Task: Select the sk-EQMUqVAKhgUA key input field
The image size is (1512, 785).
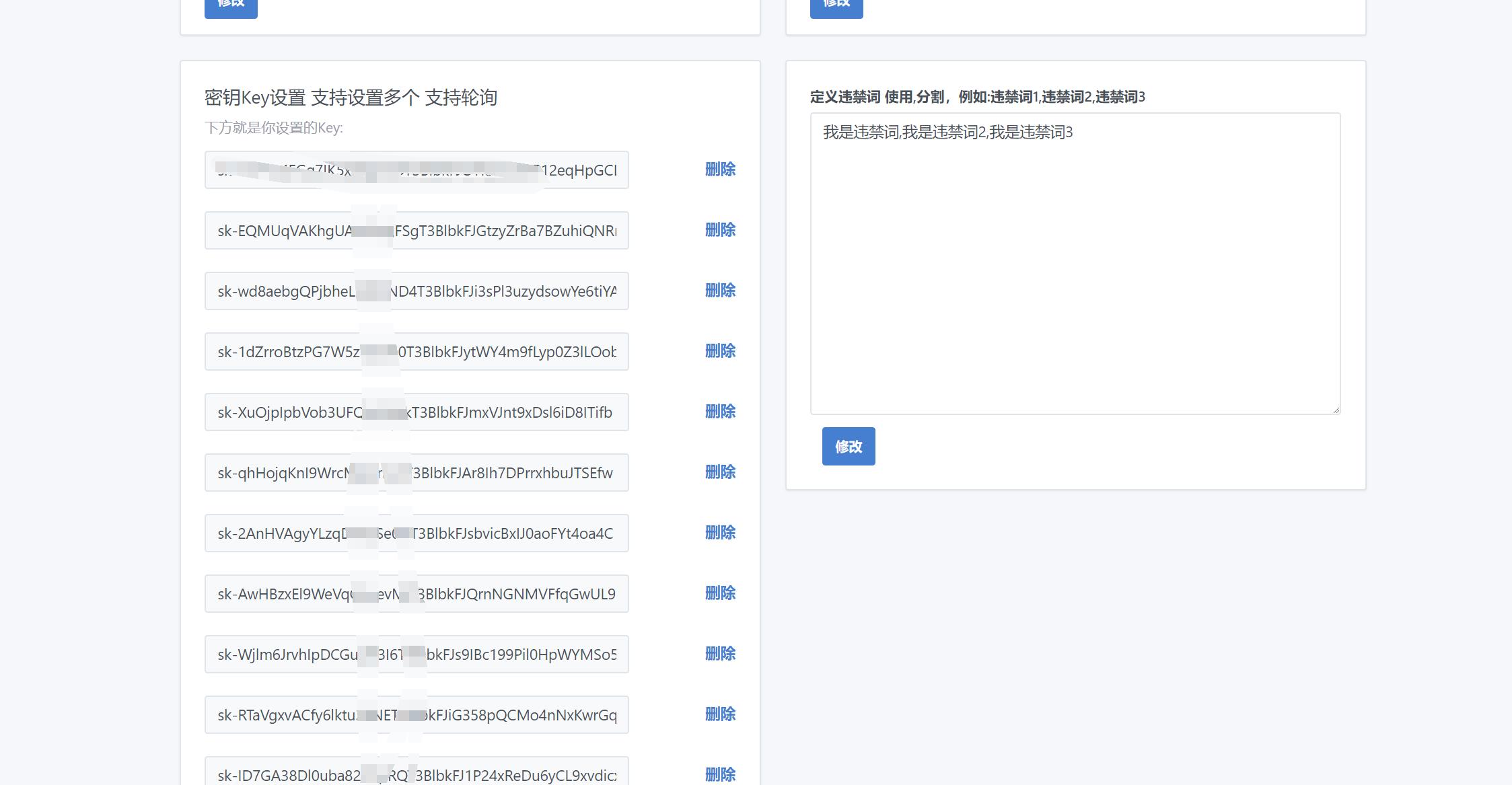Action: click(416, 230)
